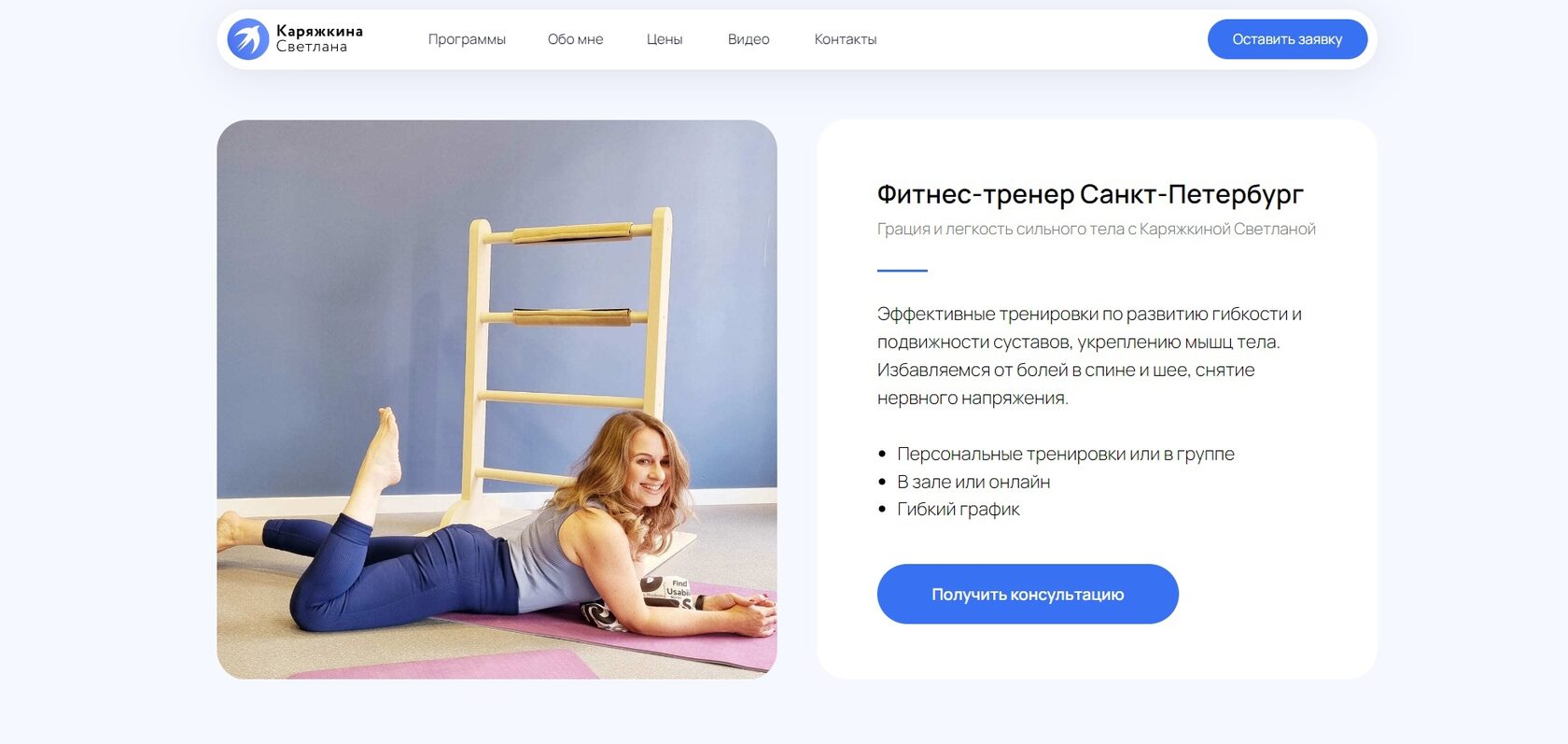Click the Фитнес-тренер Санкт-Петербург heading

point(1090,194)
